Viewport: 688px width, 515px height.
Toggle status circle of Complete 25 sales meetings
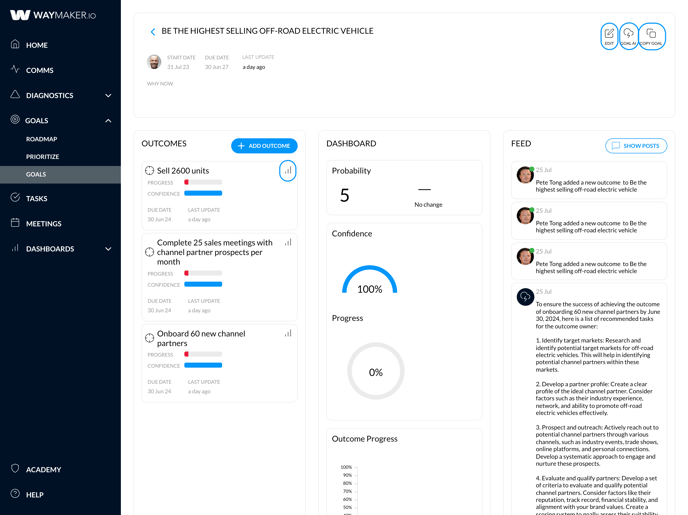pyautogui.click(x=150, y=252)
